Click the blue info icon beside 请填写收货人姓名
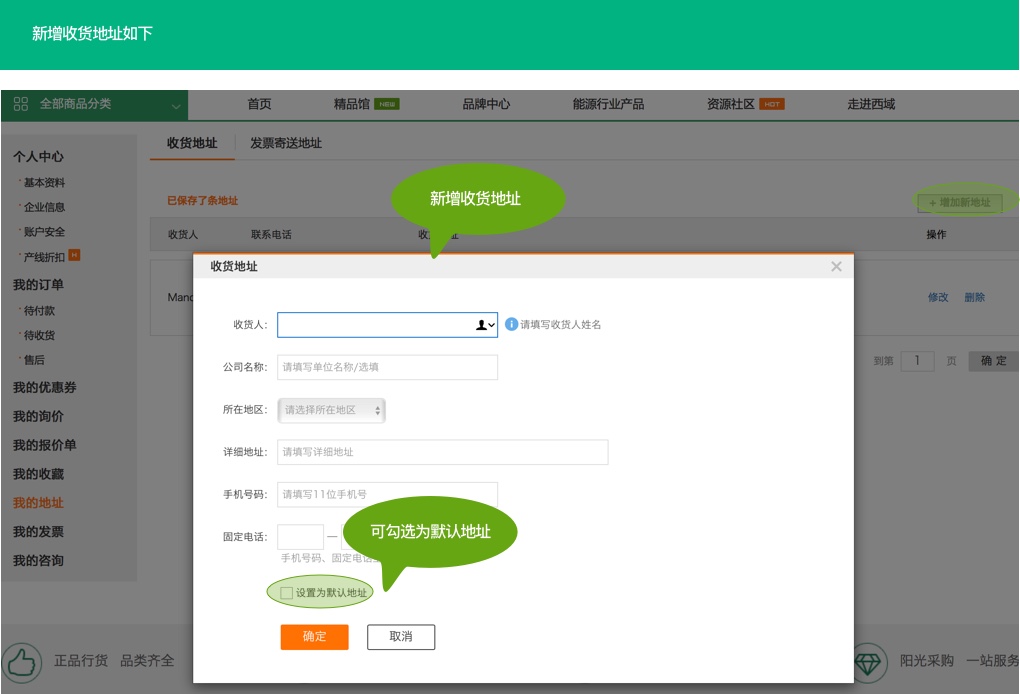The image size is (1020, 694). (x=511, y=324)
